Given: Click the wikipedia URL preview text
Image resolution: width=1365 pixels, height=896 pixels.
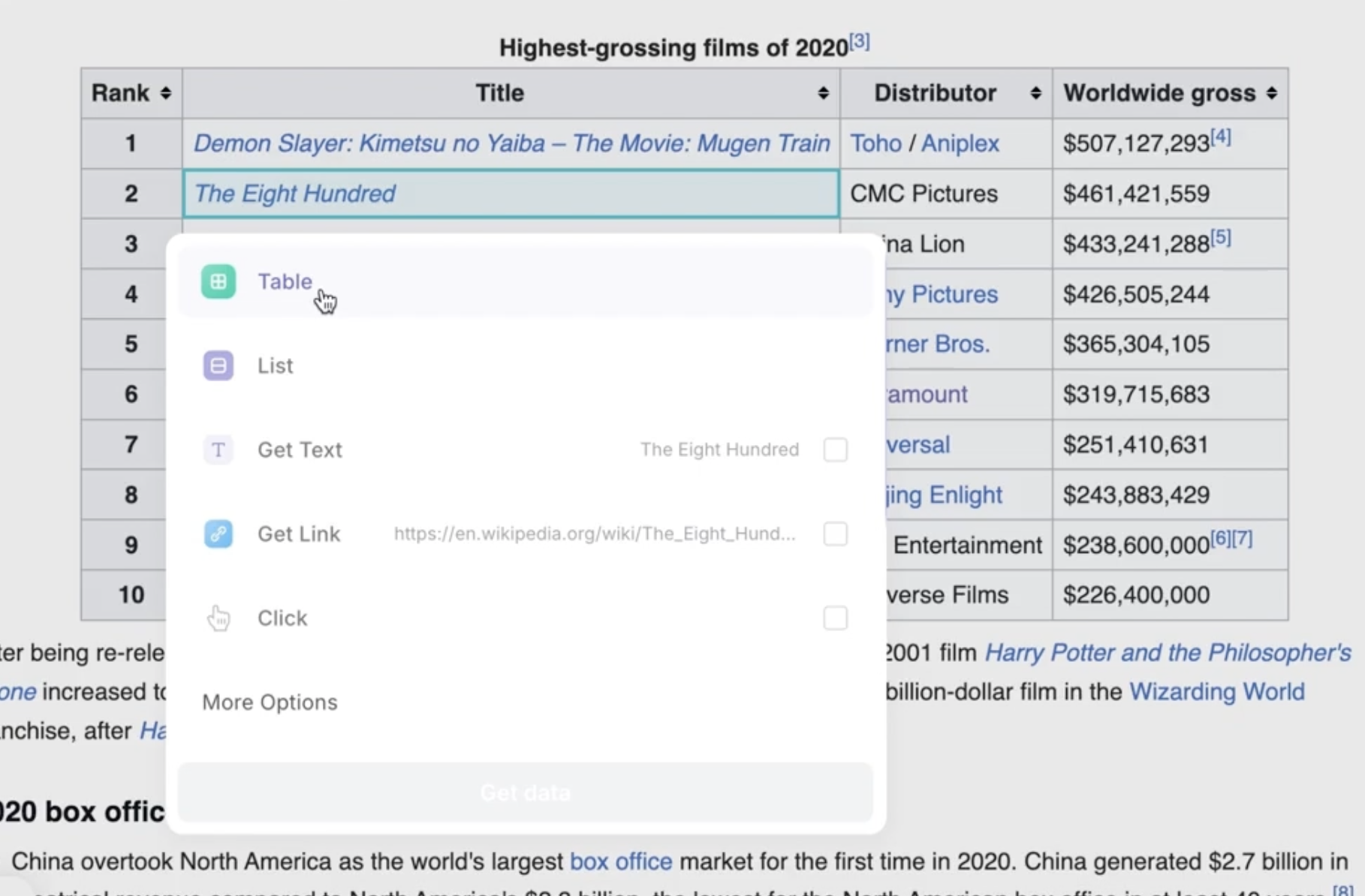Looking at the screenshot, I should point(595,534).
